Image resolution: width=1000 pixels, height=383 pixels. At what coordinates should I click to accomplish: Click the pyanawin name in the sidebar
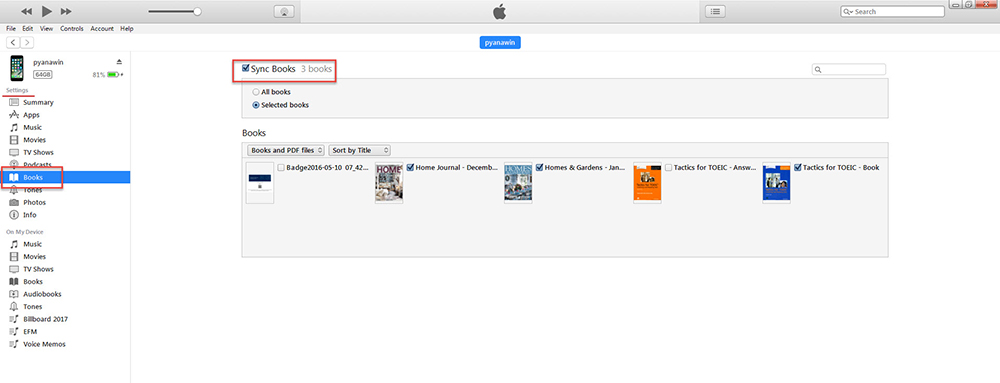pos(48,62)
